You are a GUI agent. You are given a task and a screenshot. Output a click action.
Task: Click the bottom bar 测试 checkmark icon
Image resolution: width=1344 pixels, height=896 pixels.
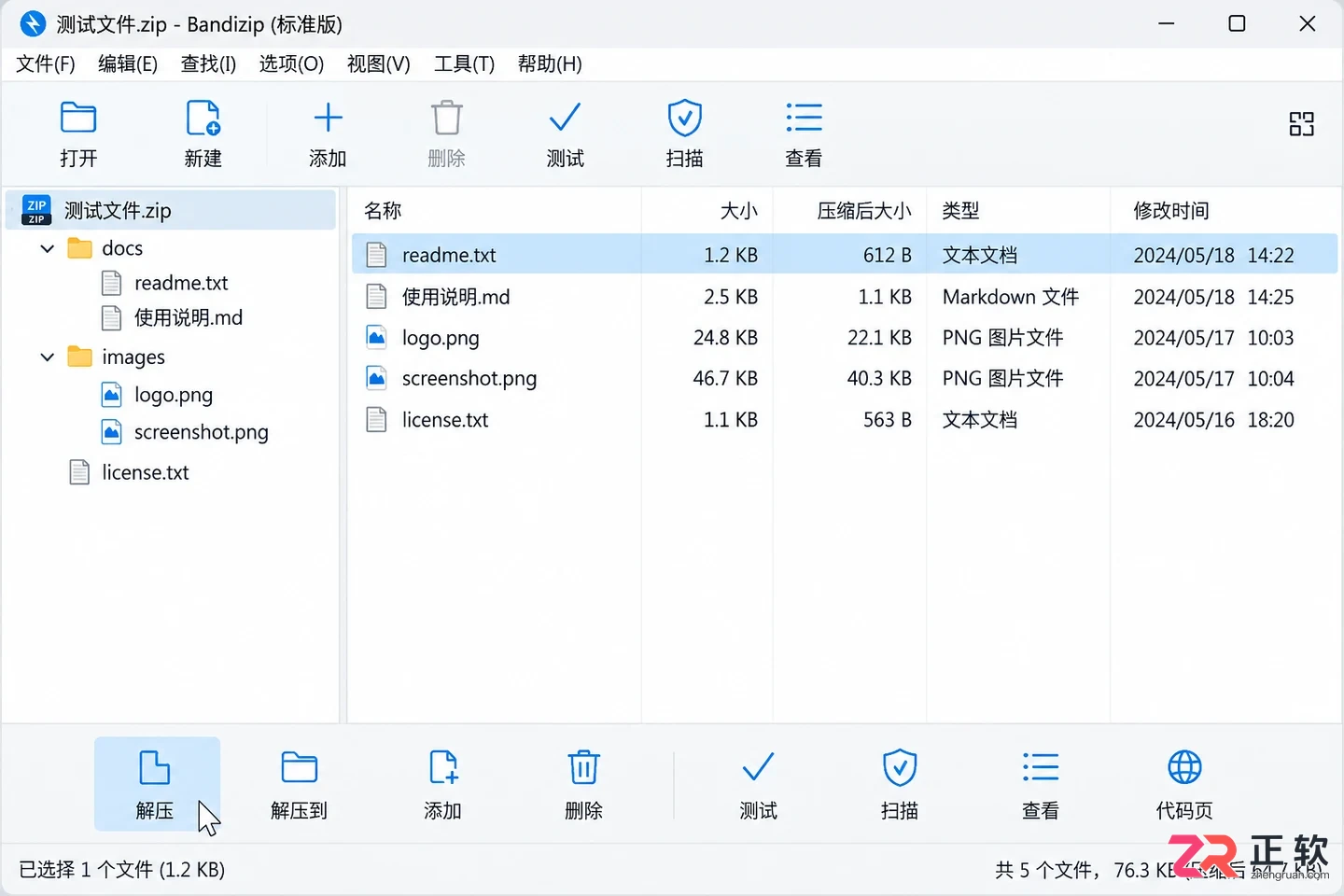(x=758, y=767)
